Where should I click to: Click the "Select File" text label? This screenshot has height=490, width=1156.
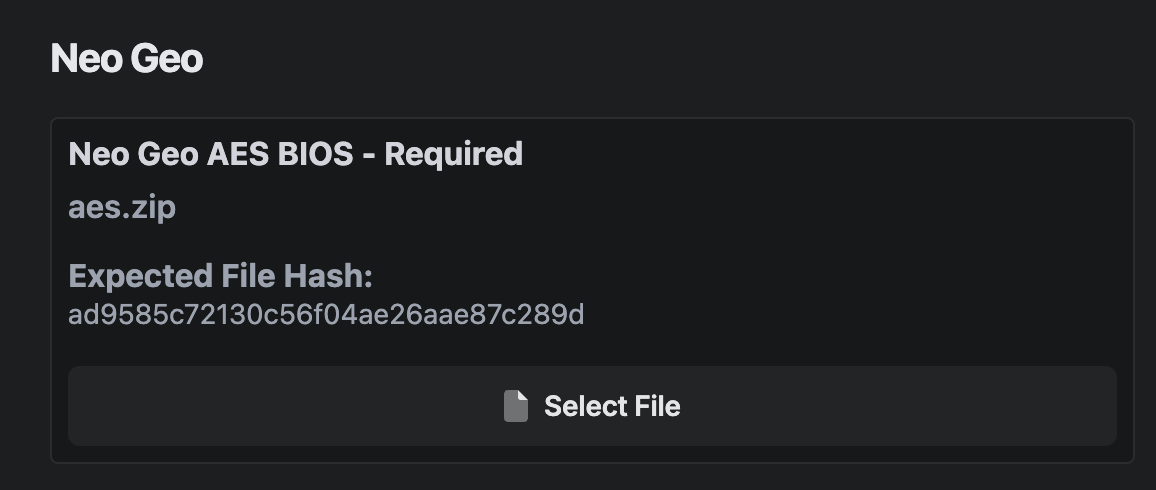pyautogui.click(x=611, y=406)
